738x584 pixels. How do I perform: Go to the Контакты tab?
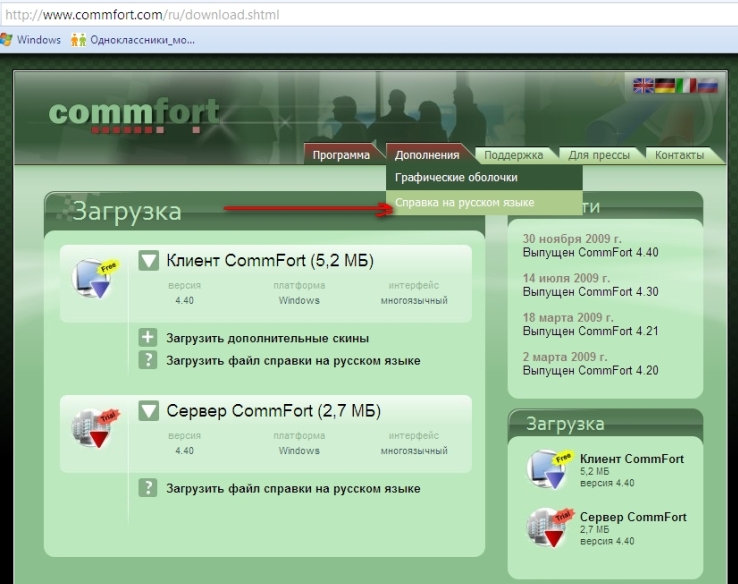tap(679, 155)
